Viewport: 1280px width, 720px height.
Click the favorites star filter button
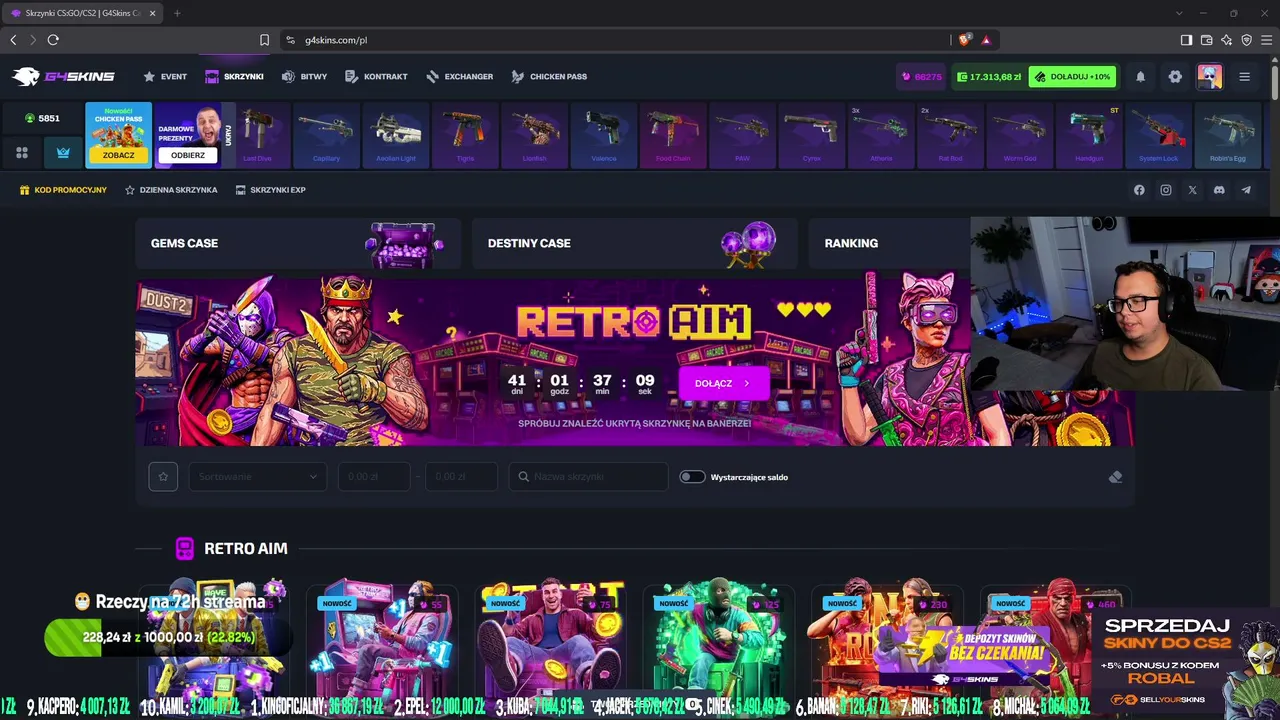coord(163,477)
